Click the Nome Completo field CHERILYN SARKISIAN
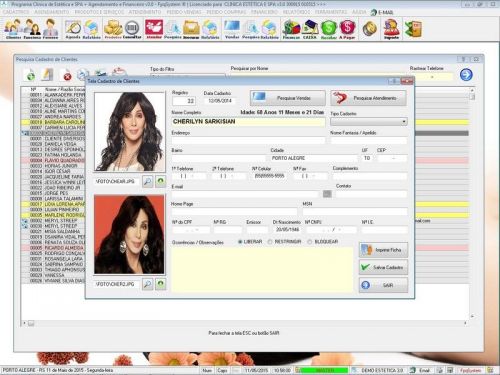 click(x=248, y=122)
